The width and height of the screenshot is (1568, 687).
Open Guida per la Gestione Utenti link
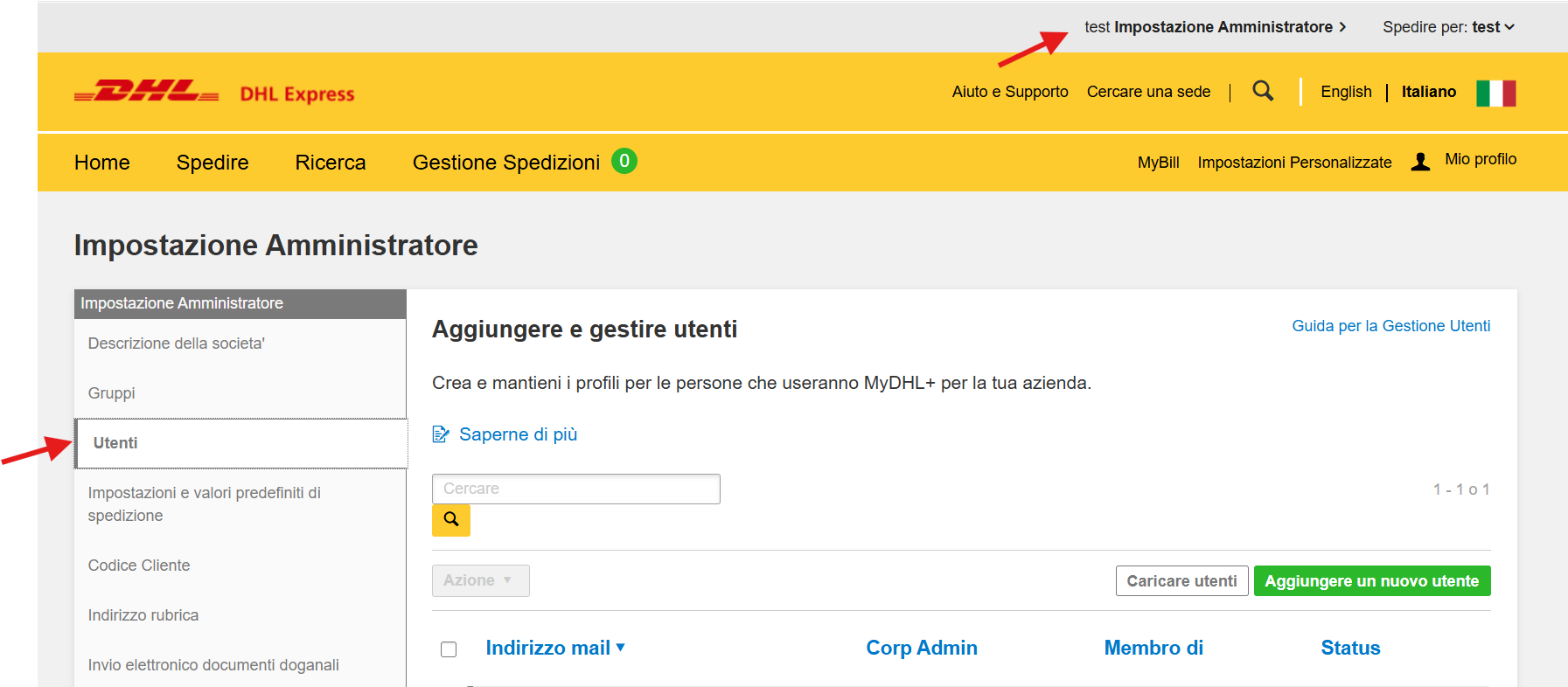1390,326
